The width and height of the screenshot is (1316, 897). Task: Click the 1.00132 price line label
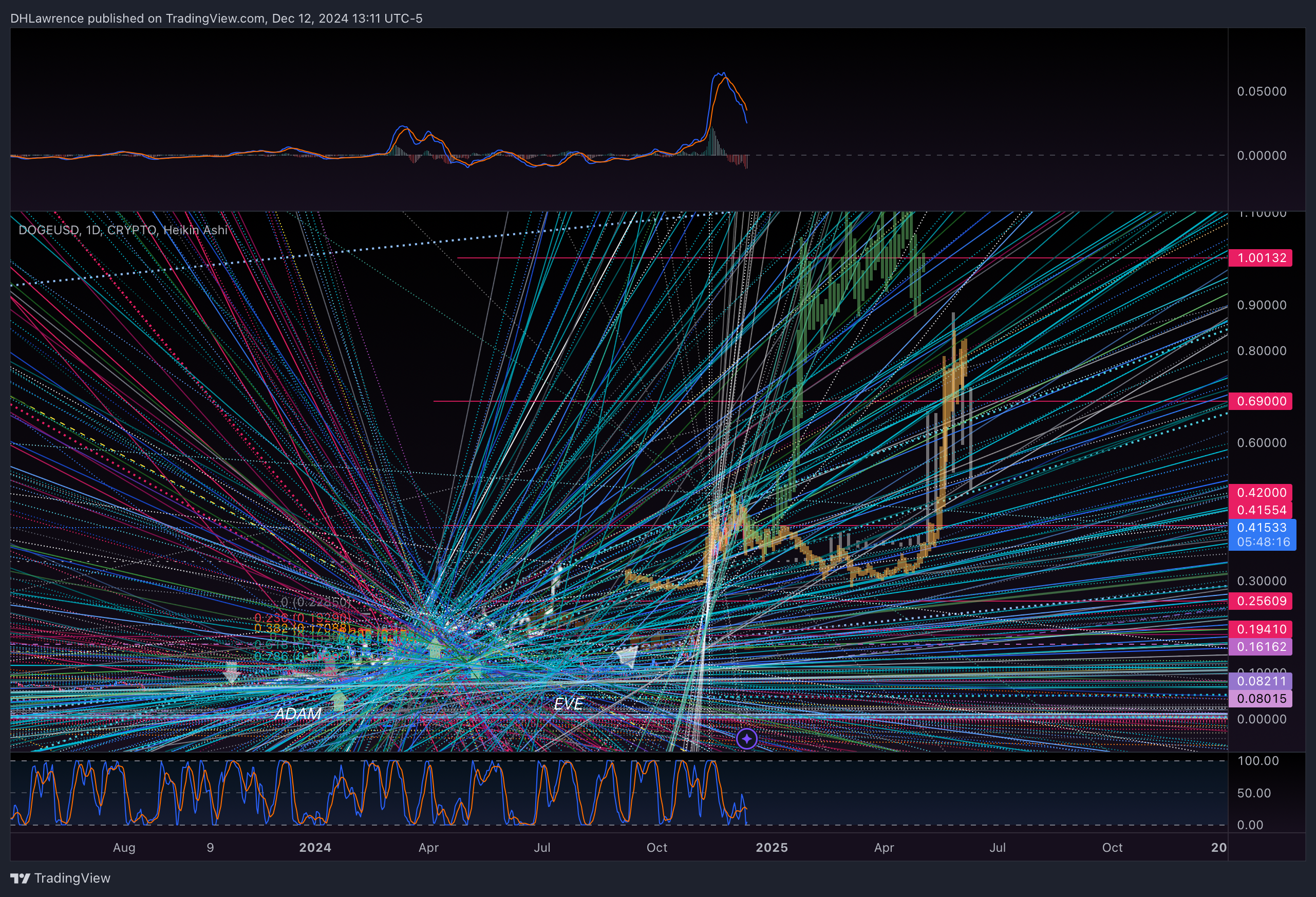[x=1260, y=258]
